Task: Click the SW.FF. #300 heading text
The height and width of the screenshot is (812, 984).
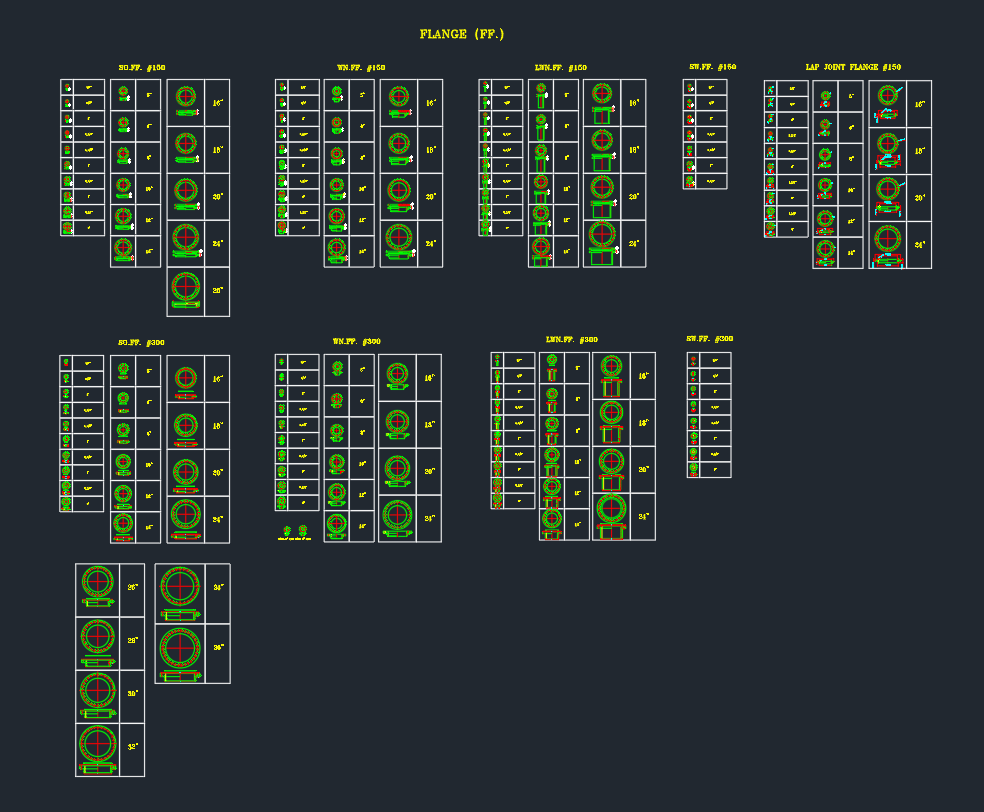Action: pyautogui.click(x=709, y=339)
